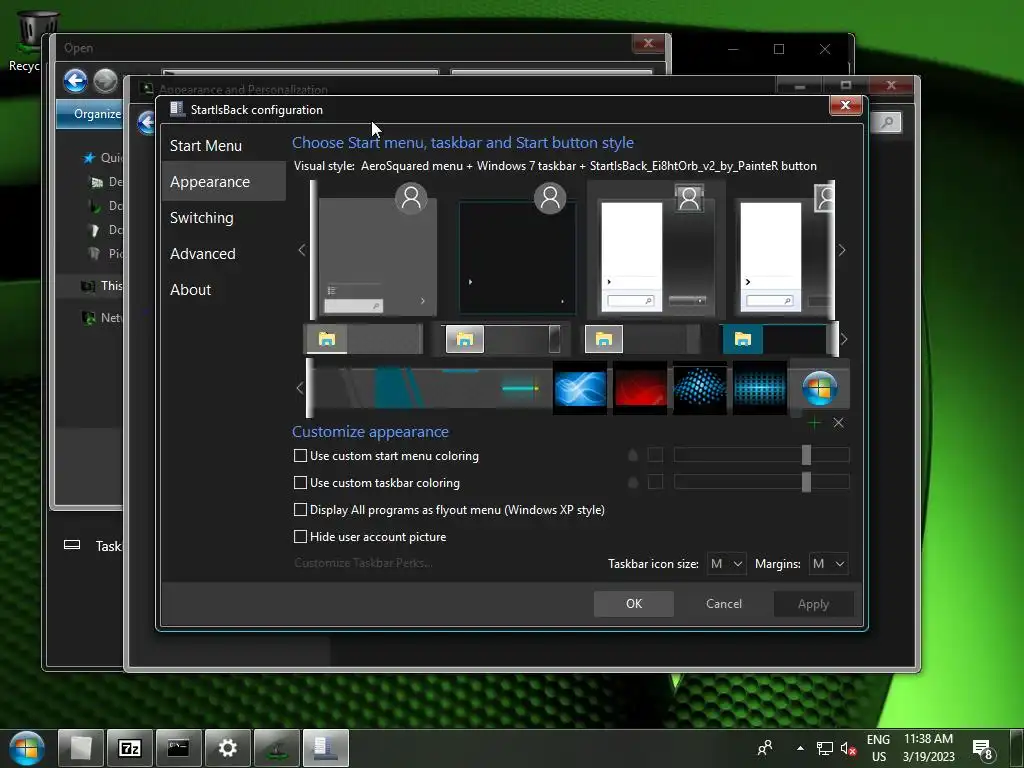
Task: Choose the Windows 7 orb start button
Action: click(820, 389)
